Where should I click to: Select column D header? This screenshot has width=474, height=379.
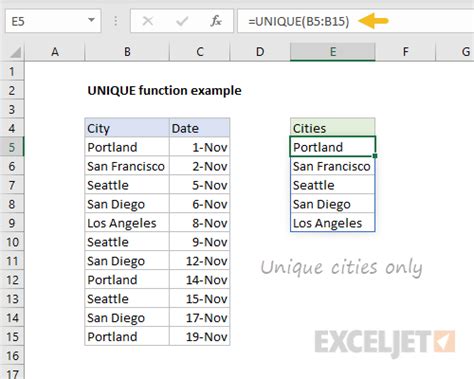click(x=260, y=52)
